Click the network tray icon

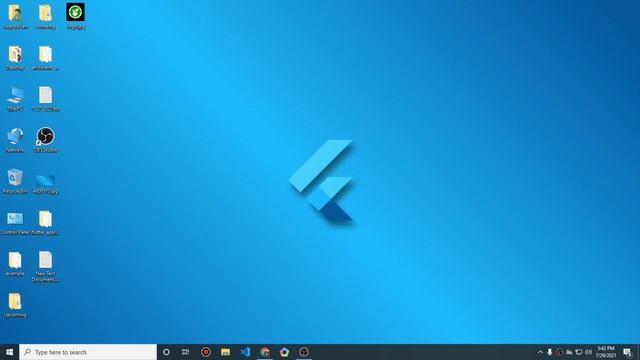click(578, 352)
